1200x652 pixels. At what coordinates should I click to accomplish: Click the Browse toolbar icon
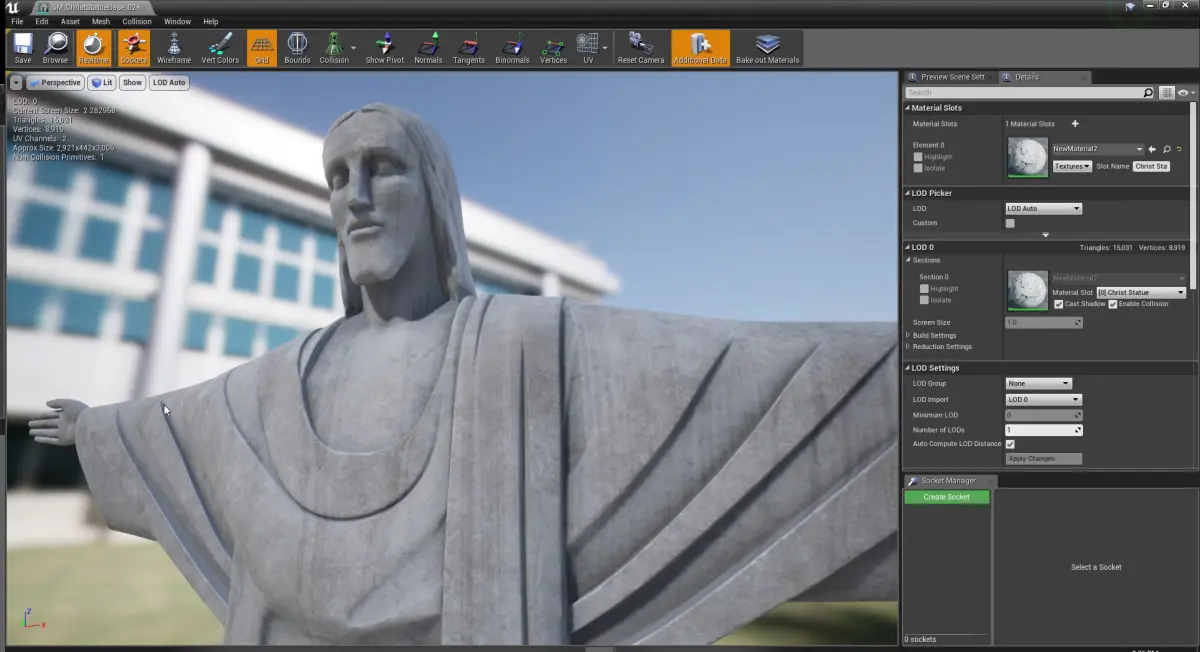(x=55, y=48)
